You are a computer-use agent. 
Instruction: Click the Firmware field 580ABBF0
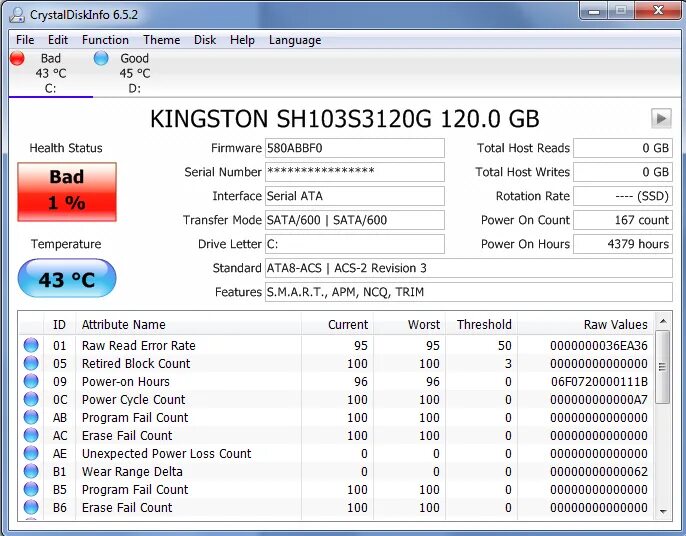point(355,148)
